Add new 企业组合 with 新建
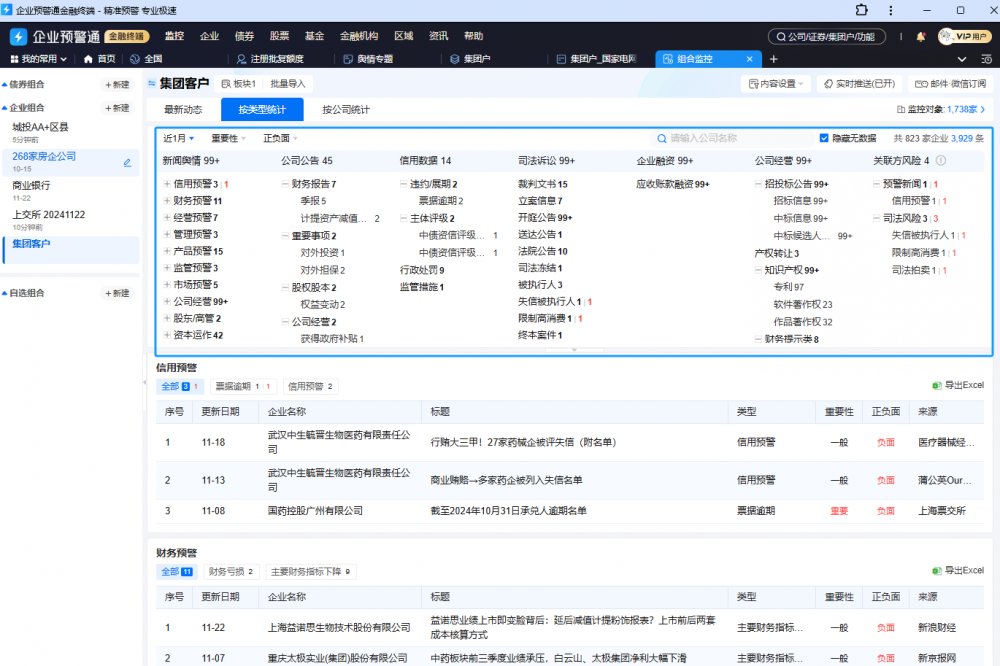 point(117,108)
